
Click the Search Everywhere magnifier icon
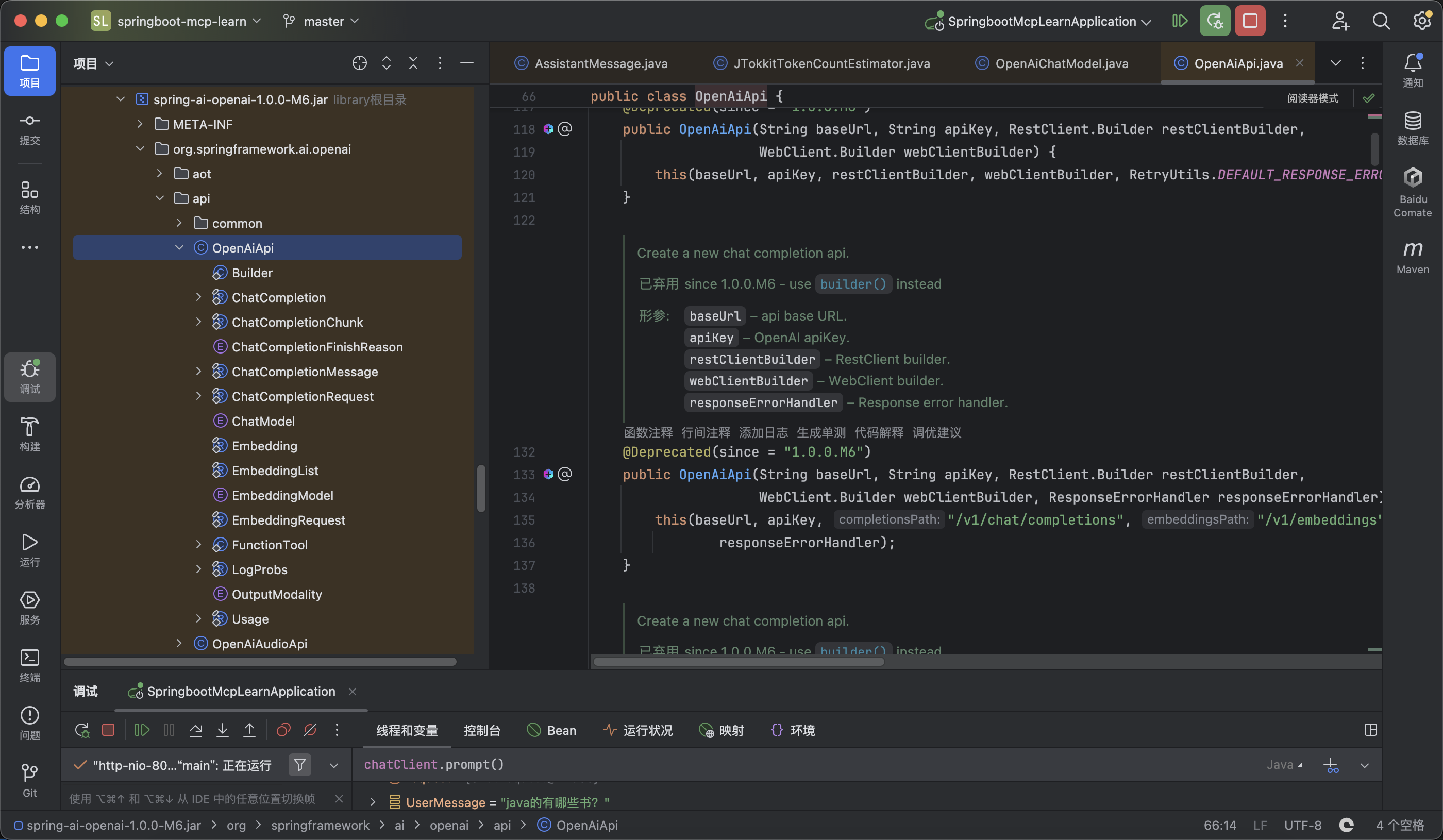[x=1381, y=21]
